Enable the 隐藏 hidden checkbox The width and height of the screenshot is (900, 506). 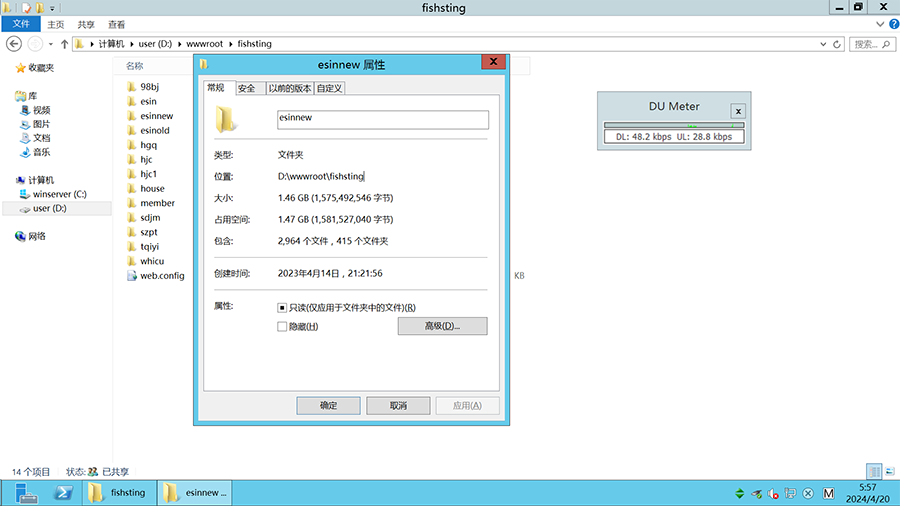(x=282, y=327)
